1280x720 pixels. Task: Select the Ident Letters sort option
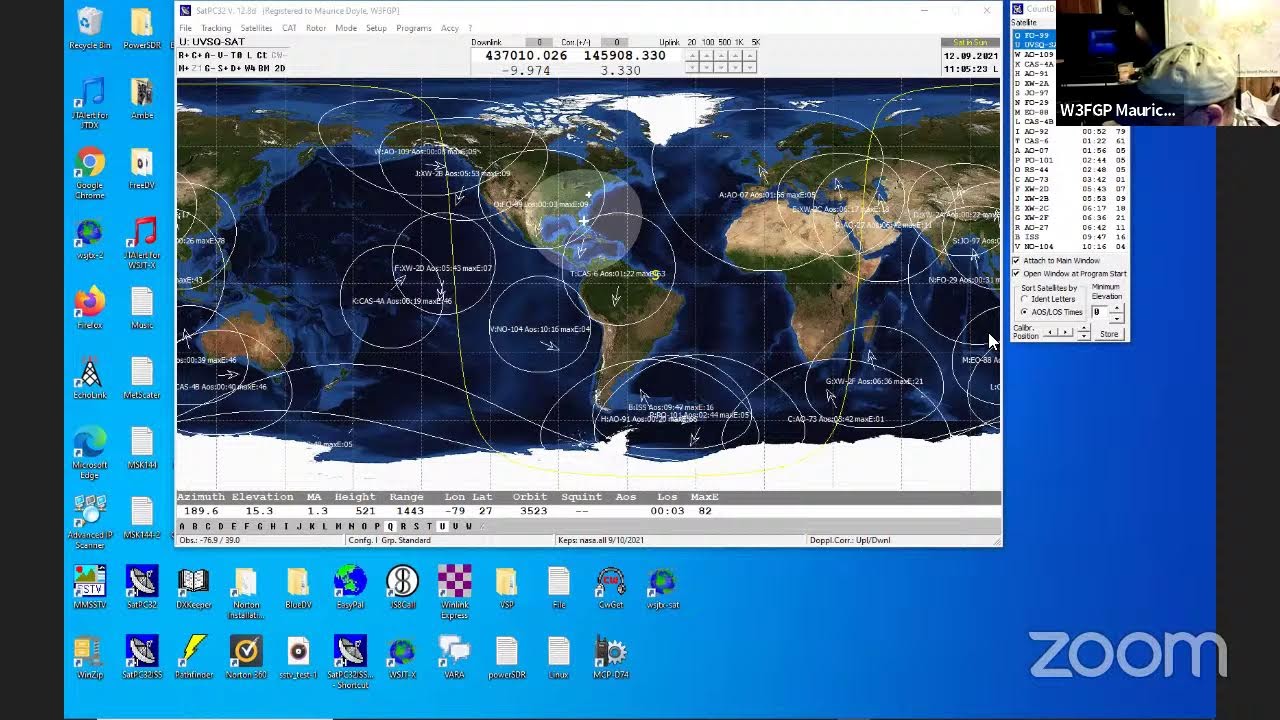pos(1024,299)
